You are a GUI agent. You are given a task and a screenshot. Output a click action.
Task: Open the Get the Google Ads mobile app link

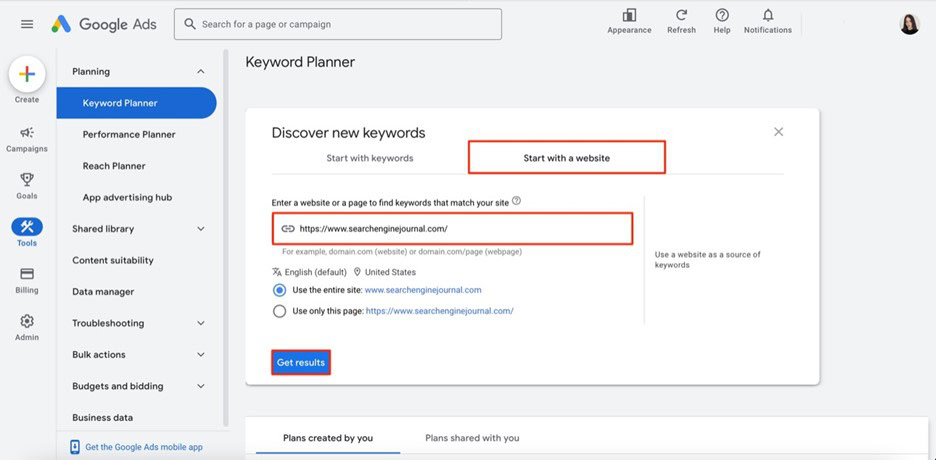(144, 447)
